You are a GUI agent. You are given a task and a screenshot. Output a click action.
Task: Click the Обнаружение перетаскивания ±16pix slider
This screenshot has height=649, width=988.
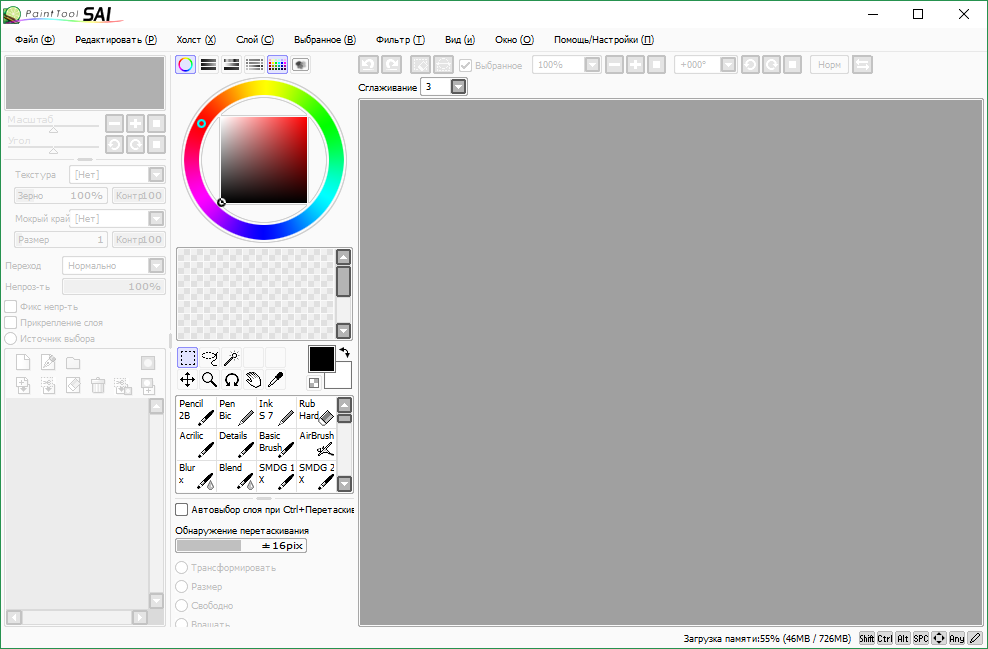pyautogui.click(x=241, y=546)
